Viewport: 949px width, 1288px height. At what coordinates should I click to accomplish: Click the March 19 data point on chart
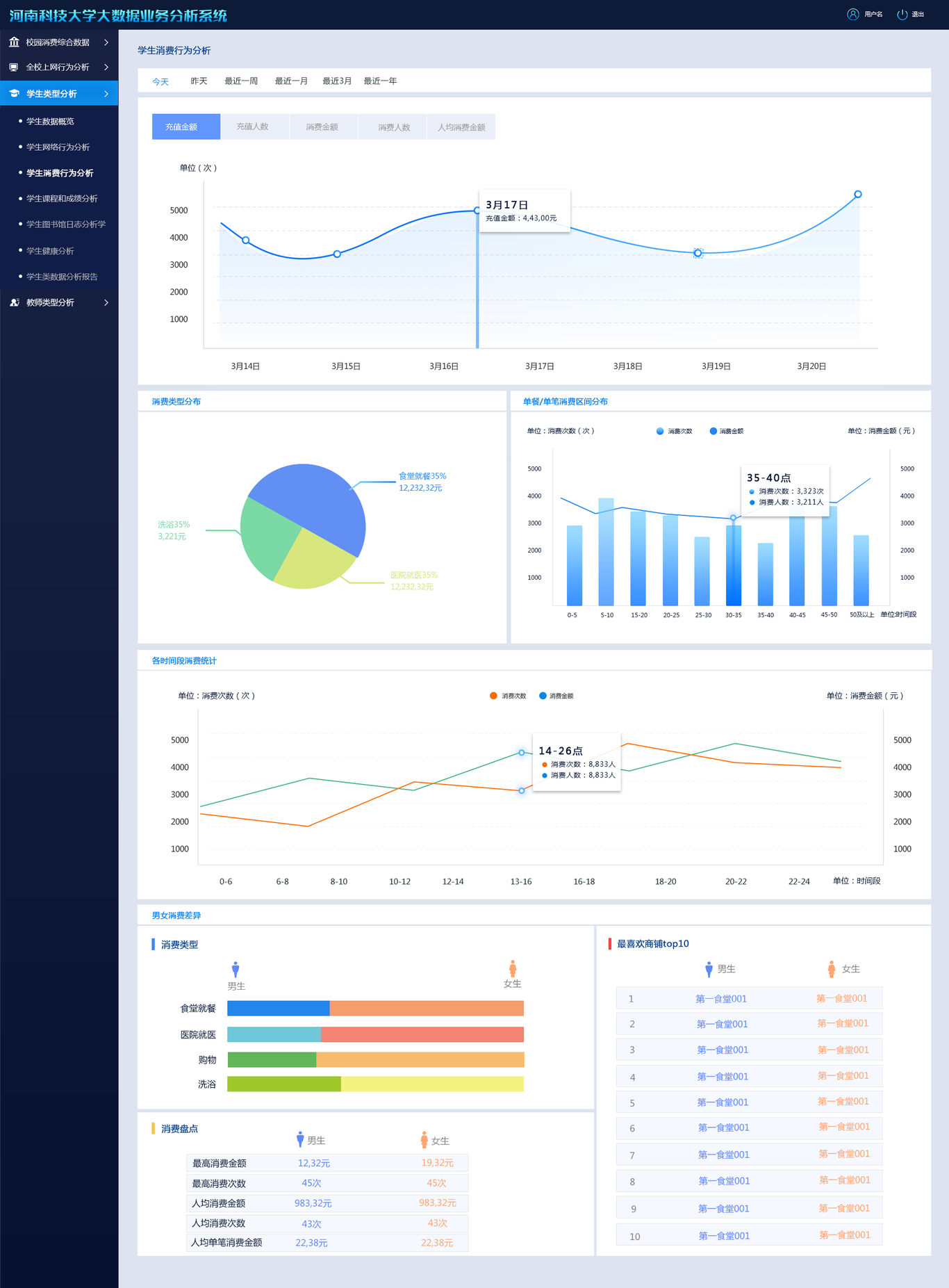698,254
